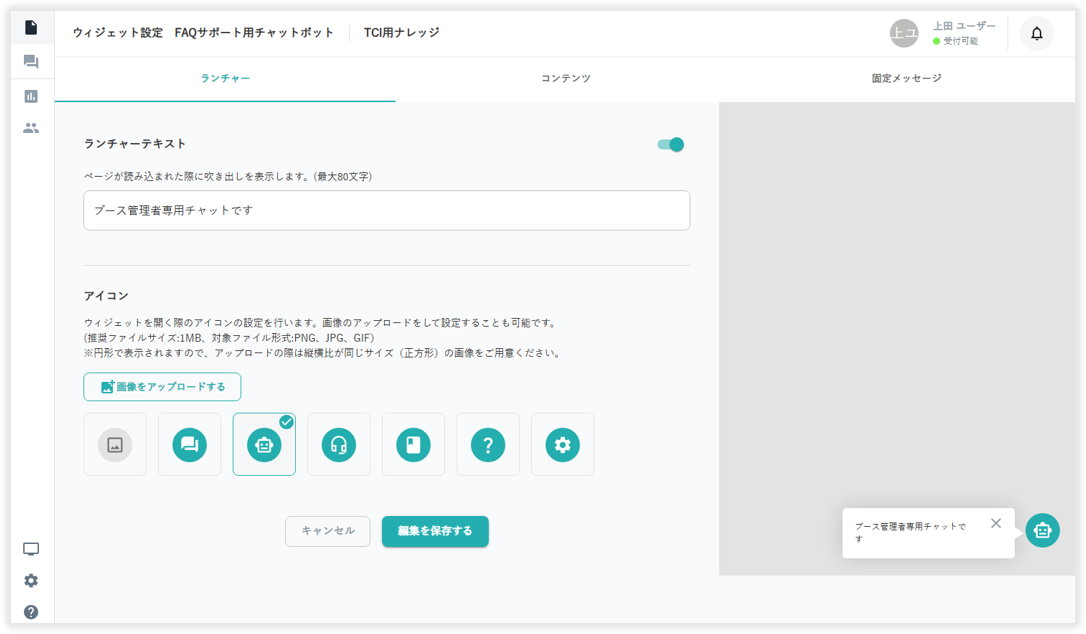The width and height of the screenshot is (1086, 634).
Task: Click the FAQサポート用チャットボット title
Action: click(x=254, y=33)
